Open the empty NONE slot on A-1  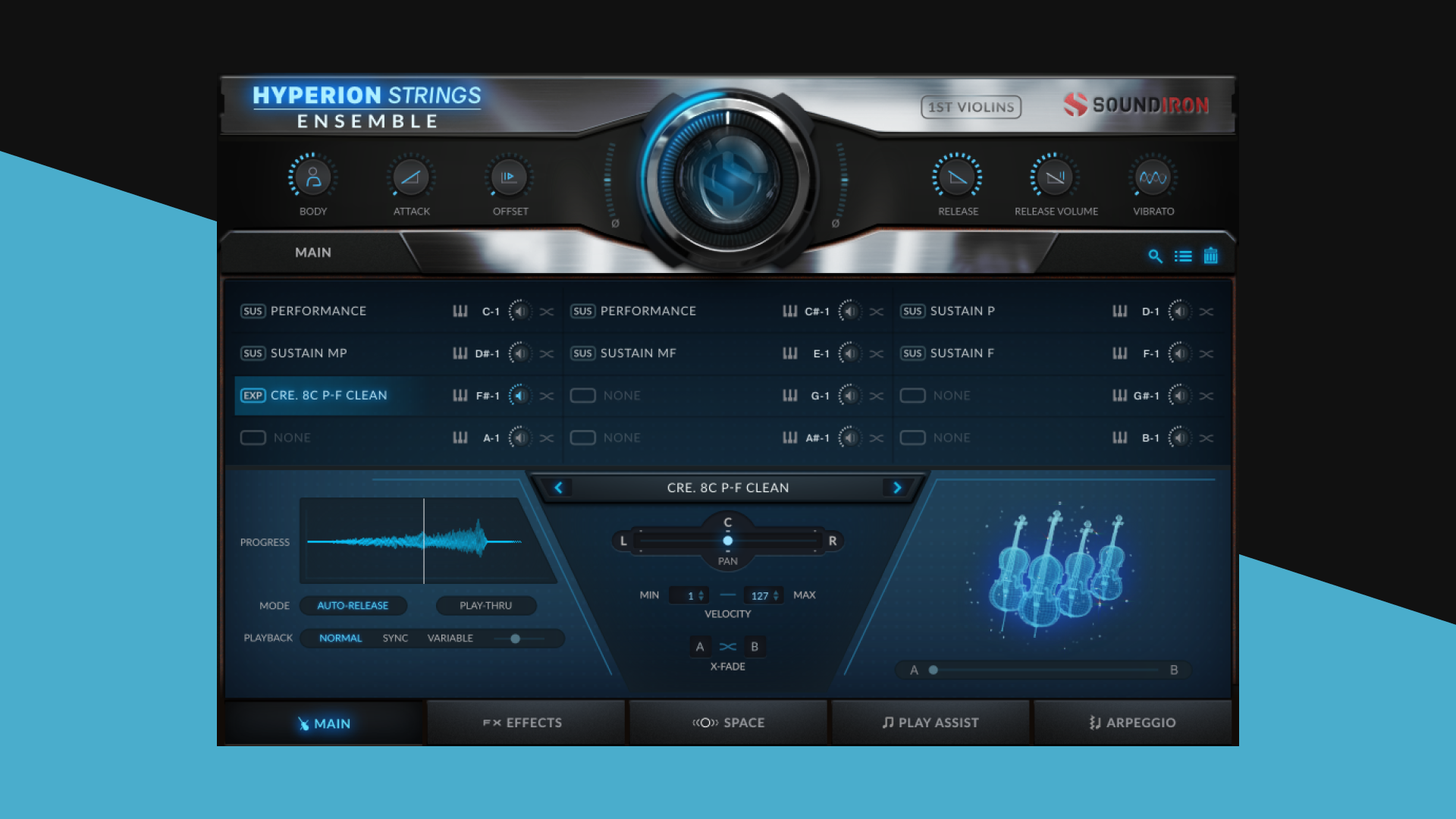(x=292, y=438)
